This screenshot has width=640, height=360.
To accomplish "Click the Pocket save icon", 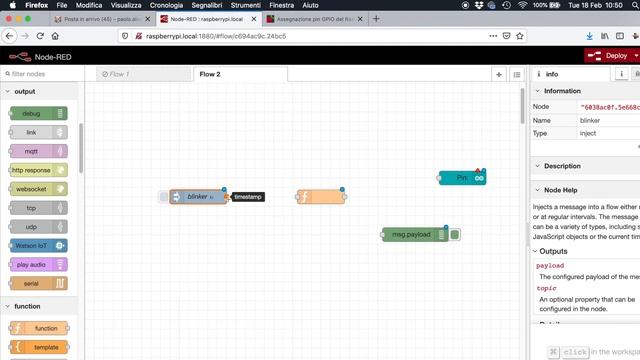I will coord(507,36).
